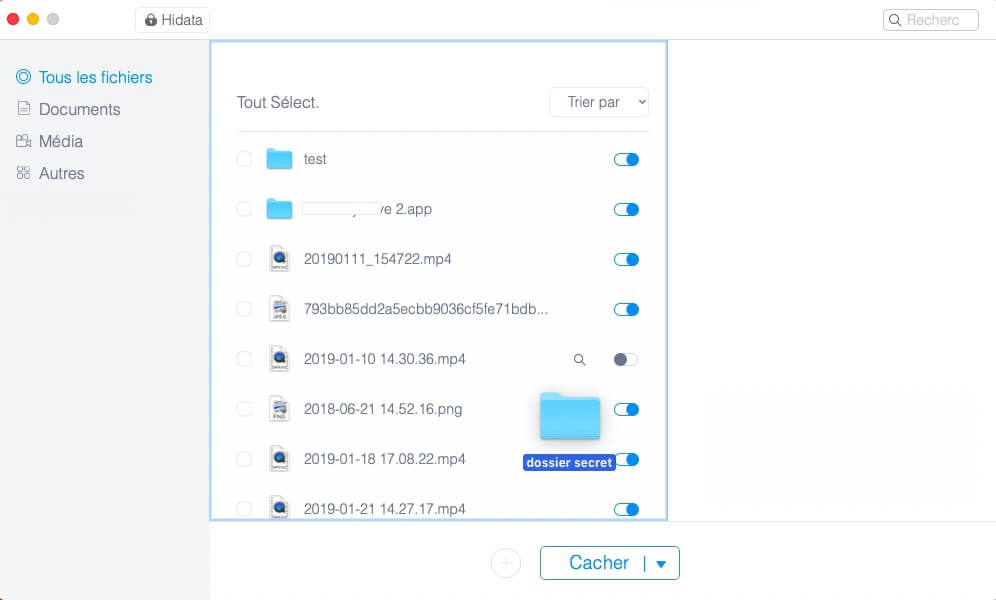Check the box beside 2019-01-18 17.08.22.mp4
This screenshot has height=600, width=996.
click(x=244, y=459)
